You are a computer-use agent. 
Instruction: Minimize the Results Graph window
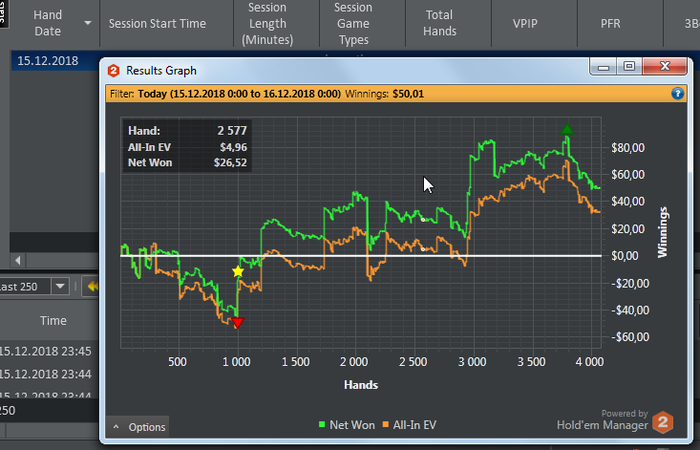click(604, 67)
